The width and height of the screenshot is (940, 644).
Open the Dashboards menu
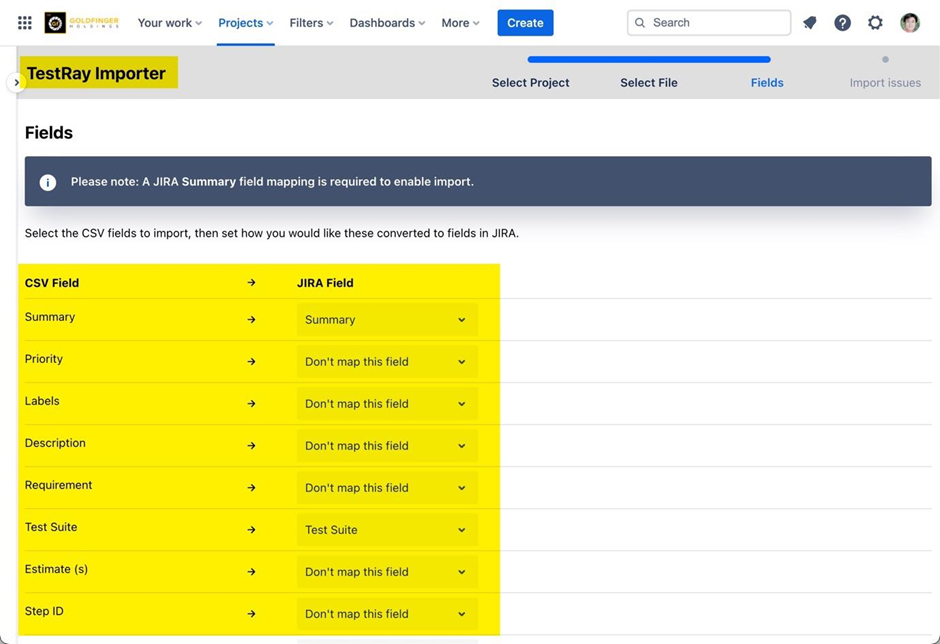point(387,23)
